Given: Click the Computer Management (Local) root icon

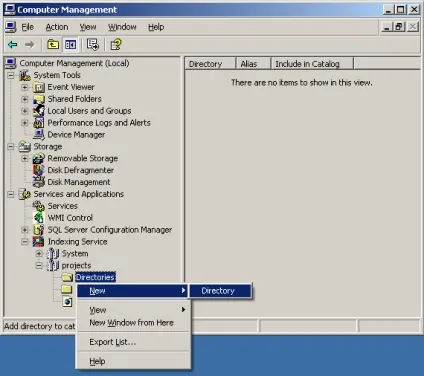Looking at the screenshot, I should tap(11, 63).
